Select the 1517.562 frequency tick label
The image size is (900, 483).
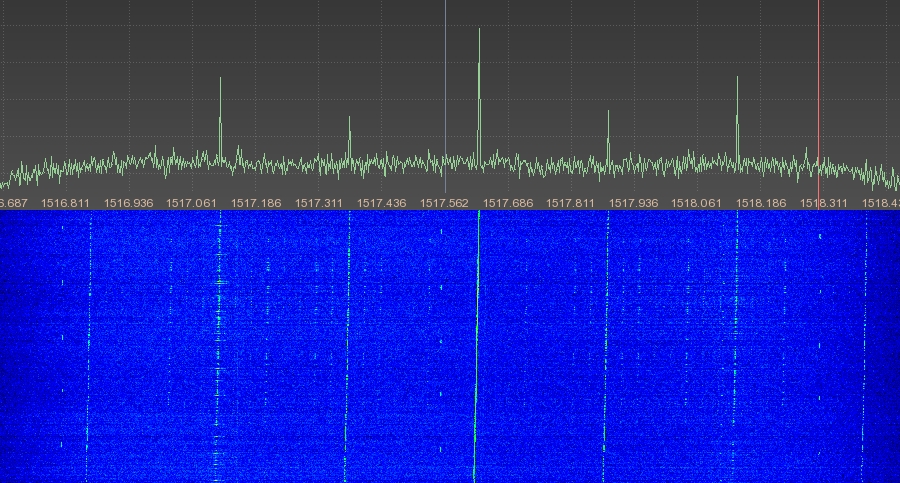coord(444,203)
